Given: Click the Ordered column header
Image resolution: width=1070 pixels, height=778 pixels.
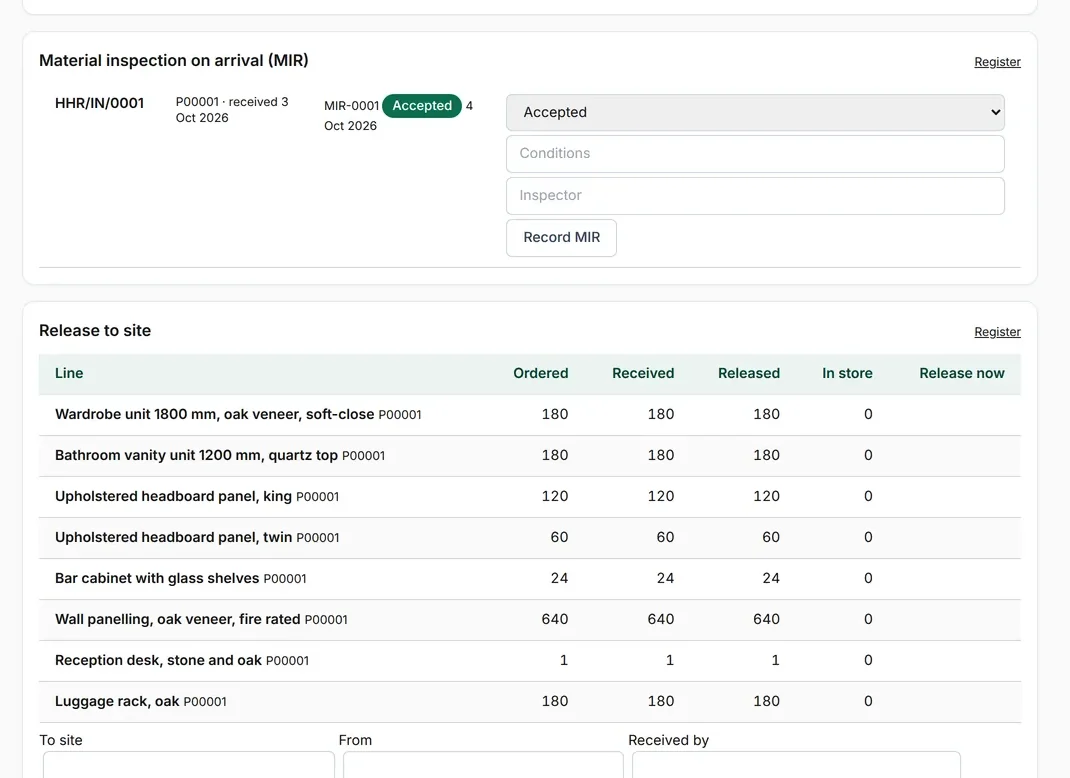Looking at the screenshot, I should (540, 373).
